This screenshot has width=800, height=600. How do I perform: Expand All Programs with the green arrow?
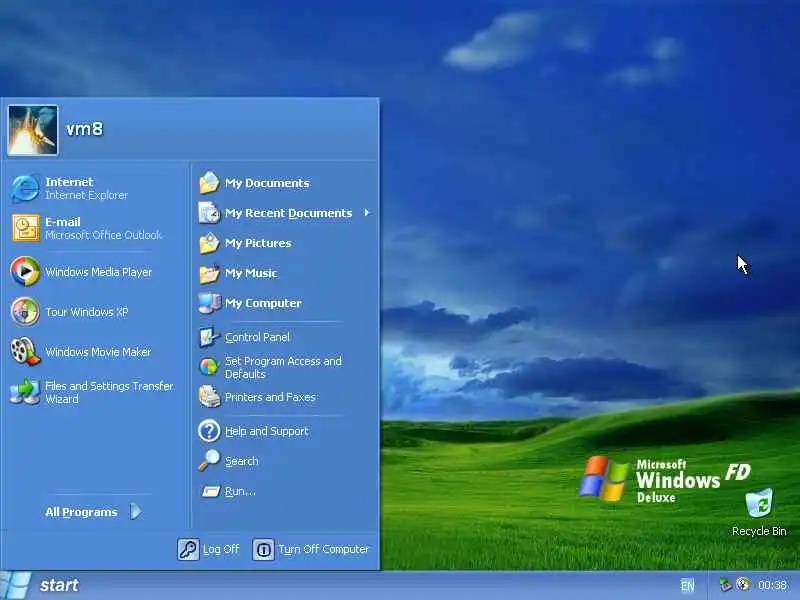pos(135,511)
